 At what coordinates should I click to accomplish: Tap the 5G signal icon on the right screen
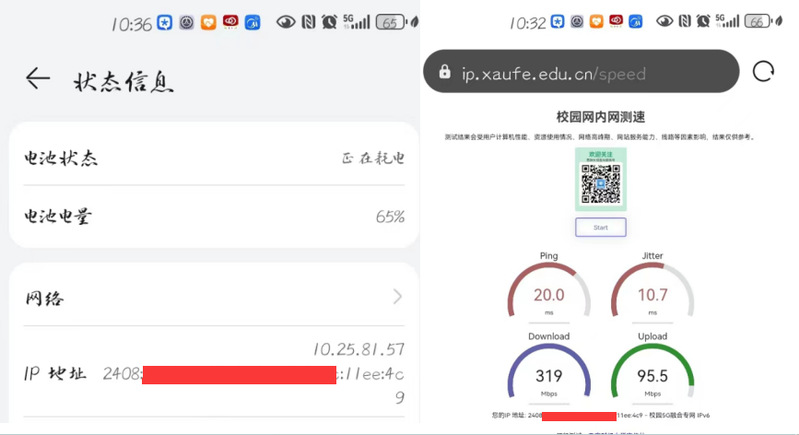coord(727,20)
